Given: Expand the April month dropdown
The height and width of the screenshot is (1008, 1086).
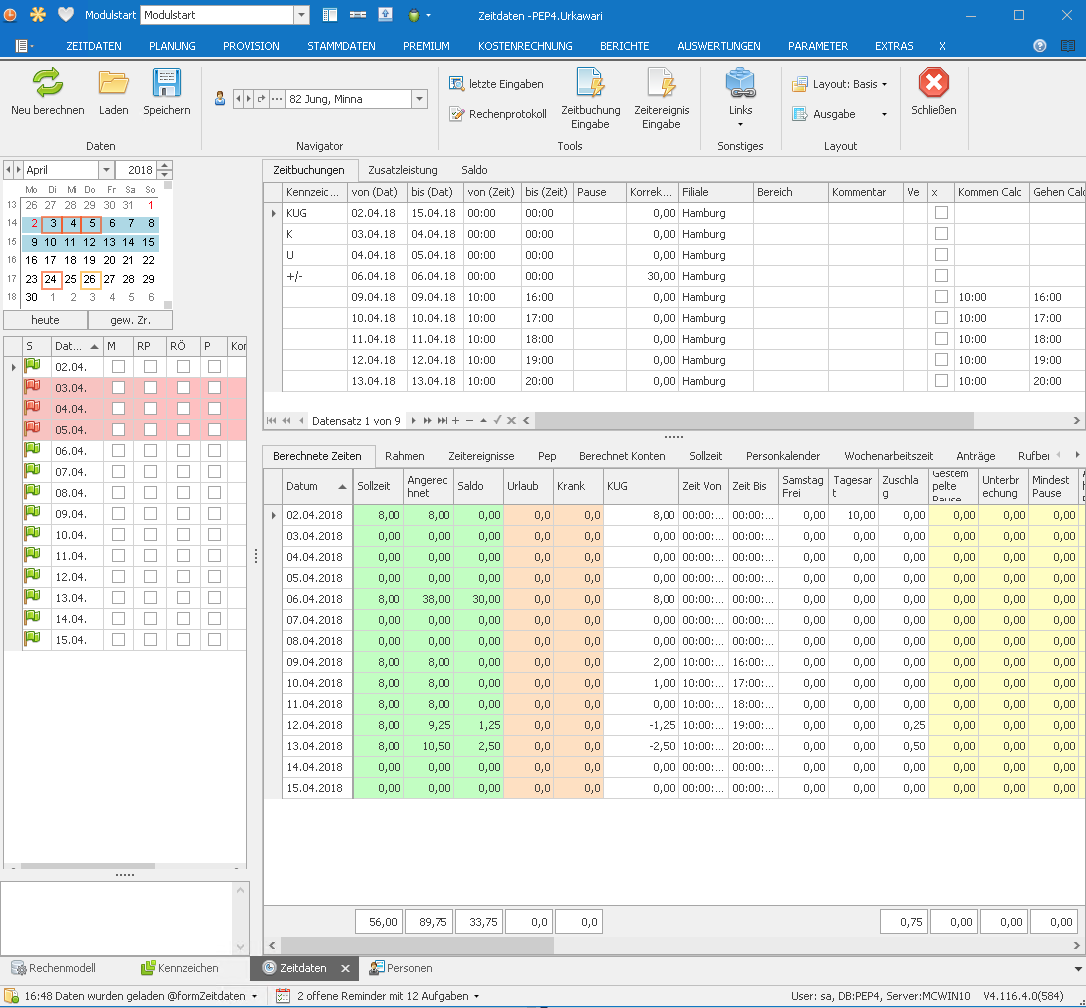Looking at the screenshot, I should [106, 170].
